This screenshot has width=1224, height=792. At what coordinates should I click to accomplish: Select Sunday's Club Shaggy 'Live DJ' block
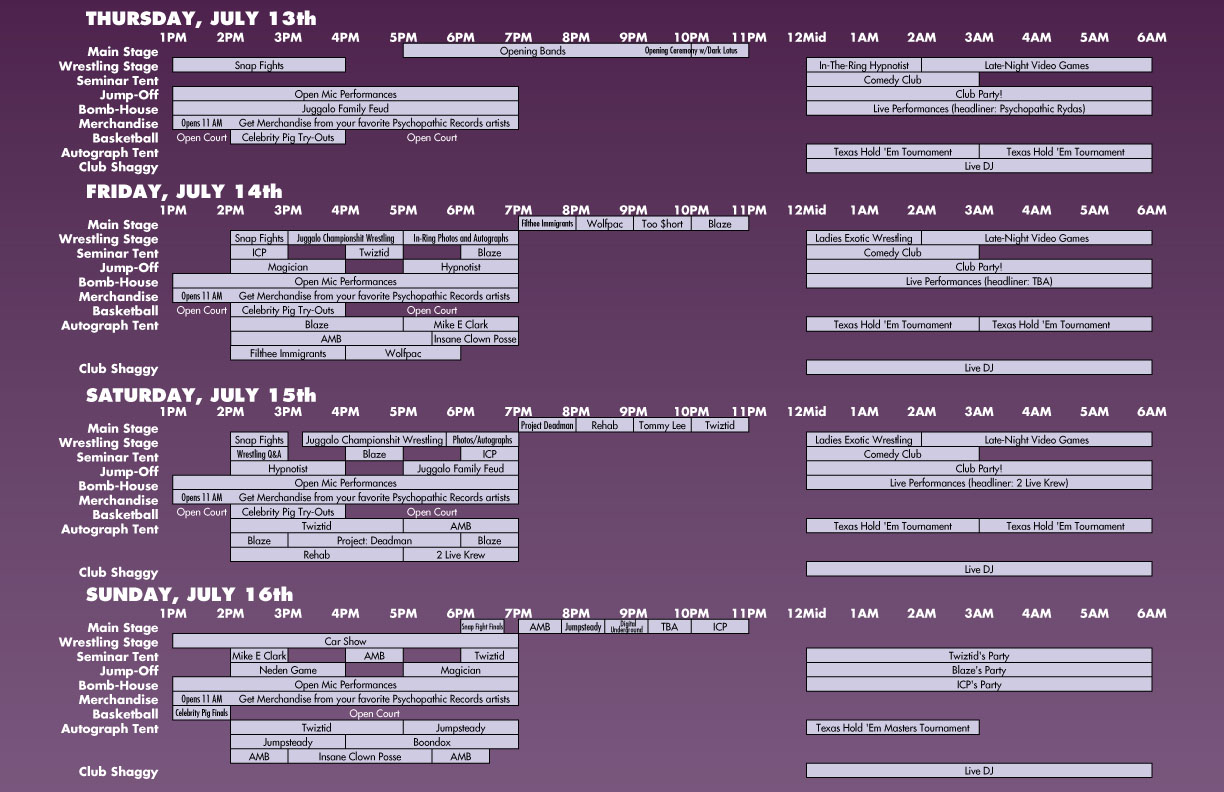pyautogui.click(x=979, y=771)
